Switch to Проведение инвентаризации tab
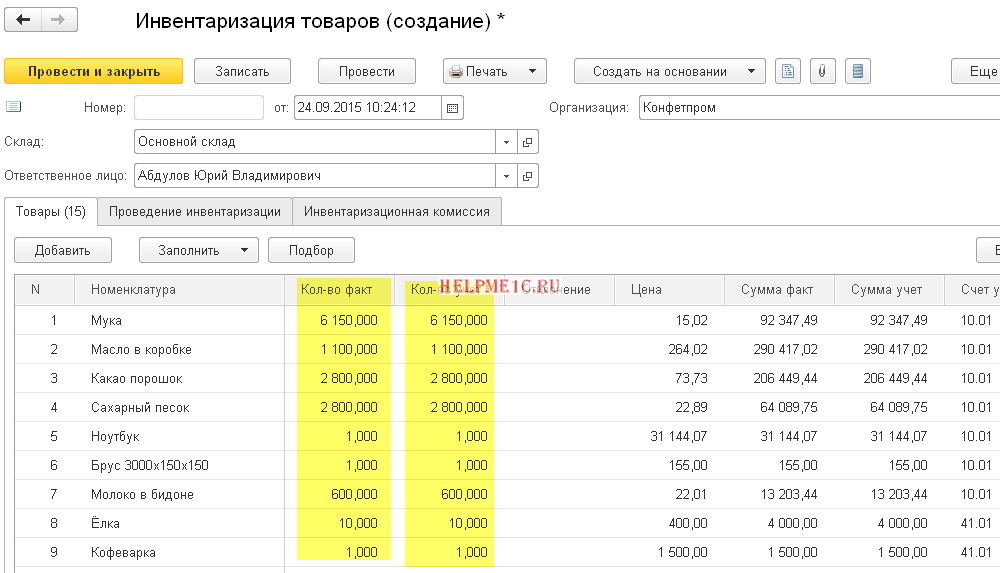Viewport: 1000px width, 573px height. (194, 211)
